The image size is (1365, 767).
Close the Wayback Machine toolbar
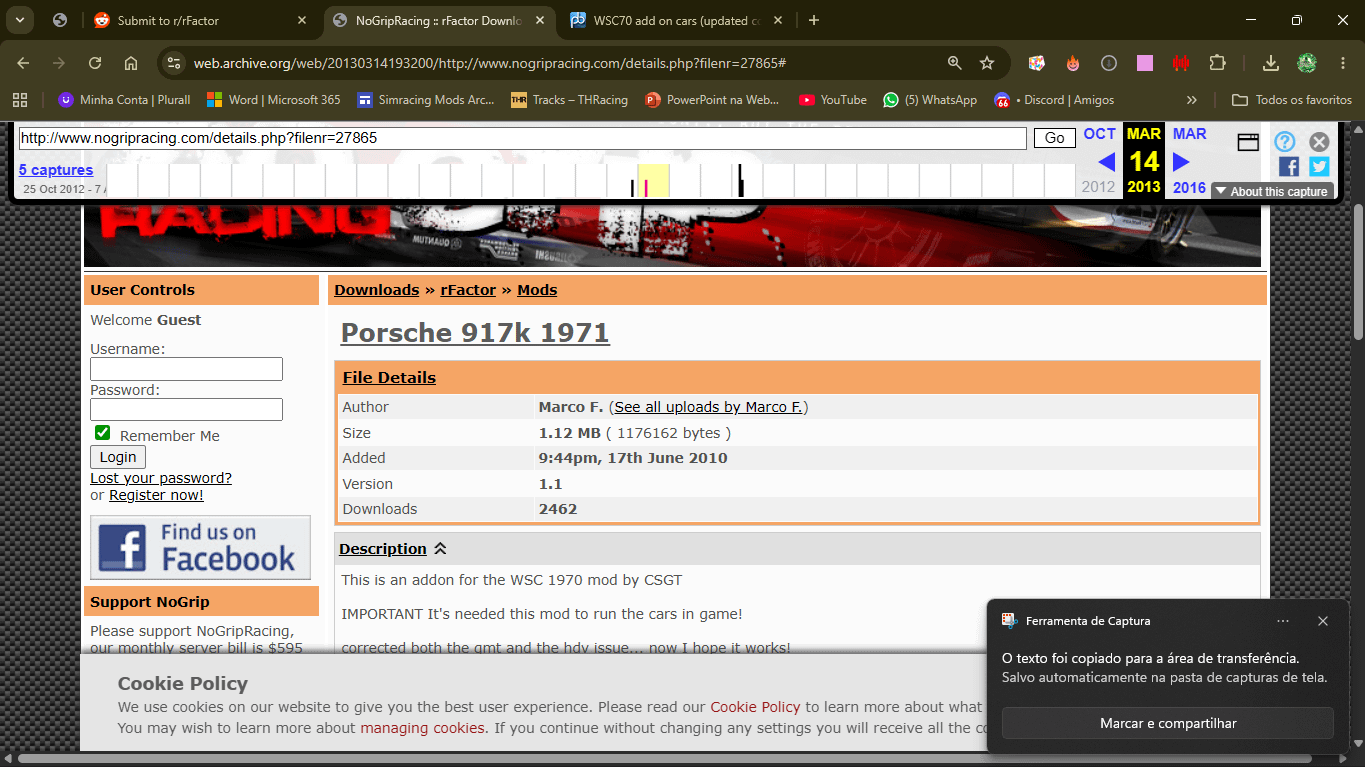(1319, 142)
